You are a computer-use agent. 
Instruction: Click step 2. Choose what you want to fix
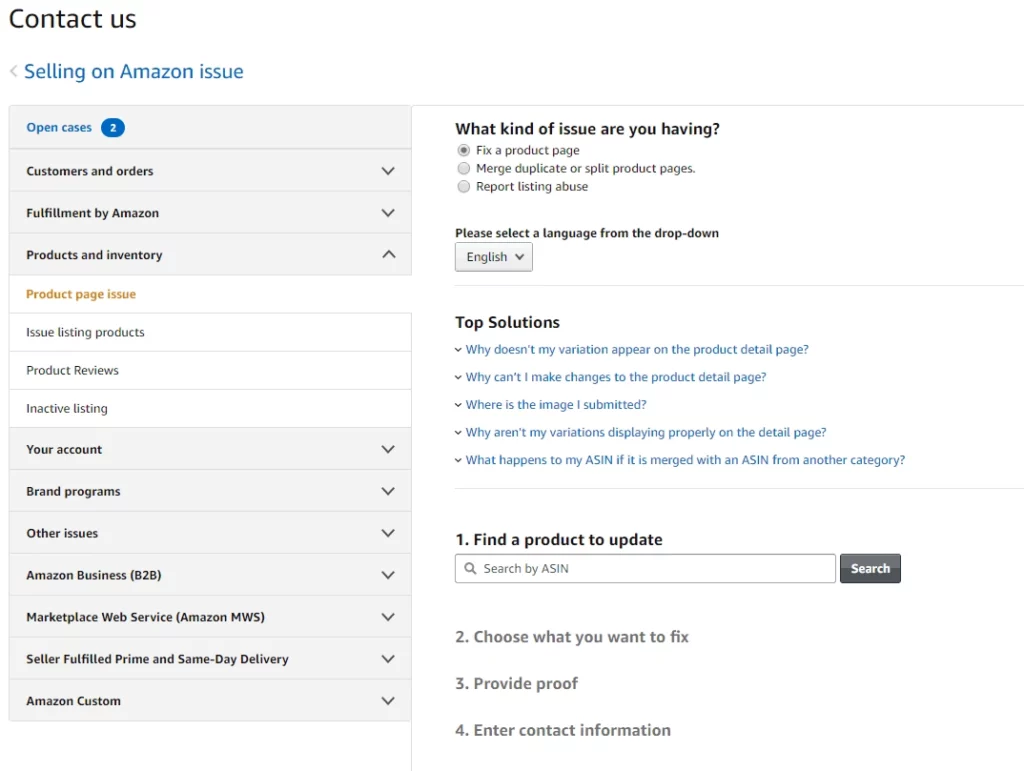tap(571, 637)
